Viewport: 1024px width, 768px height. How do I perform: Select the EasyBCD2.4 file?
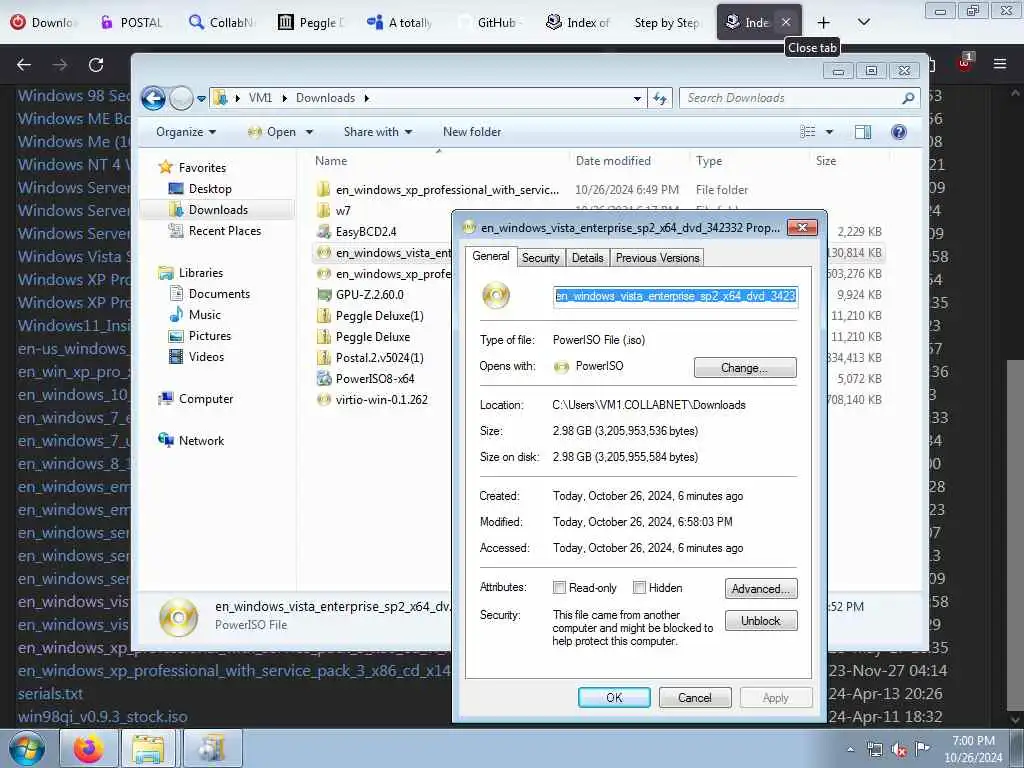[366, 232]
